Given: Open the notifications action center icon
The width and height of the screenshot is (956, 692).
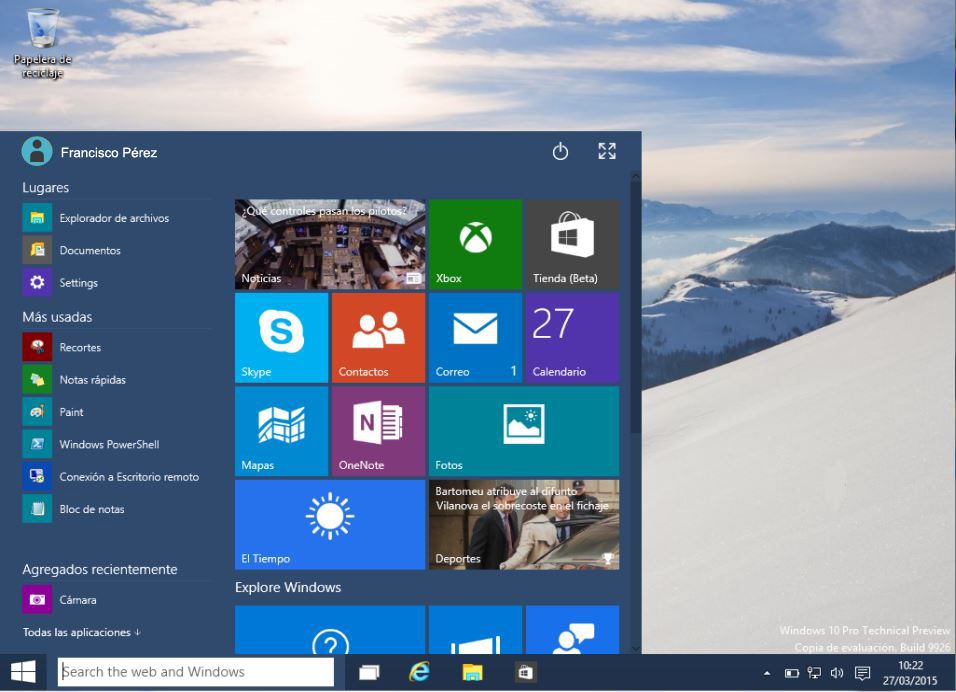Looking at the screenshot, I should coord(862,673).
